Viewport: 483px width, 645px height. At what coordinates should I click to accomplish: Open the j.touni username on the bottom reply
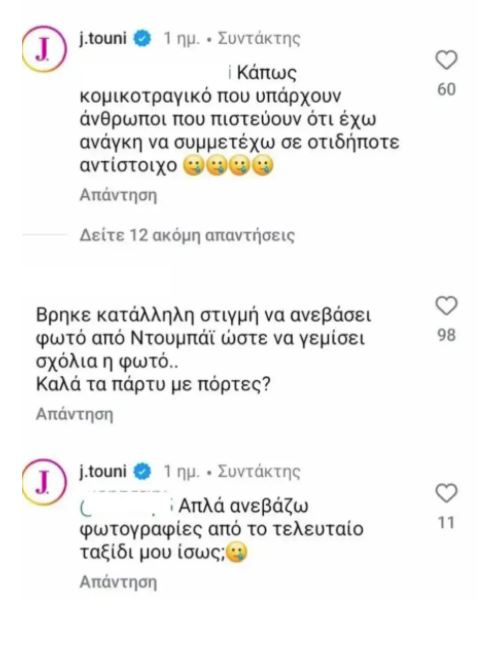coord(102,471)
